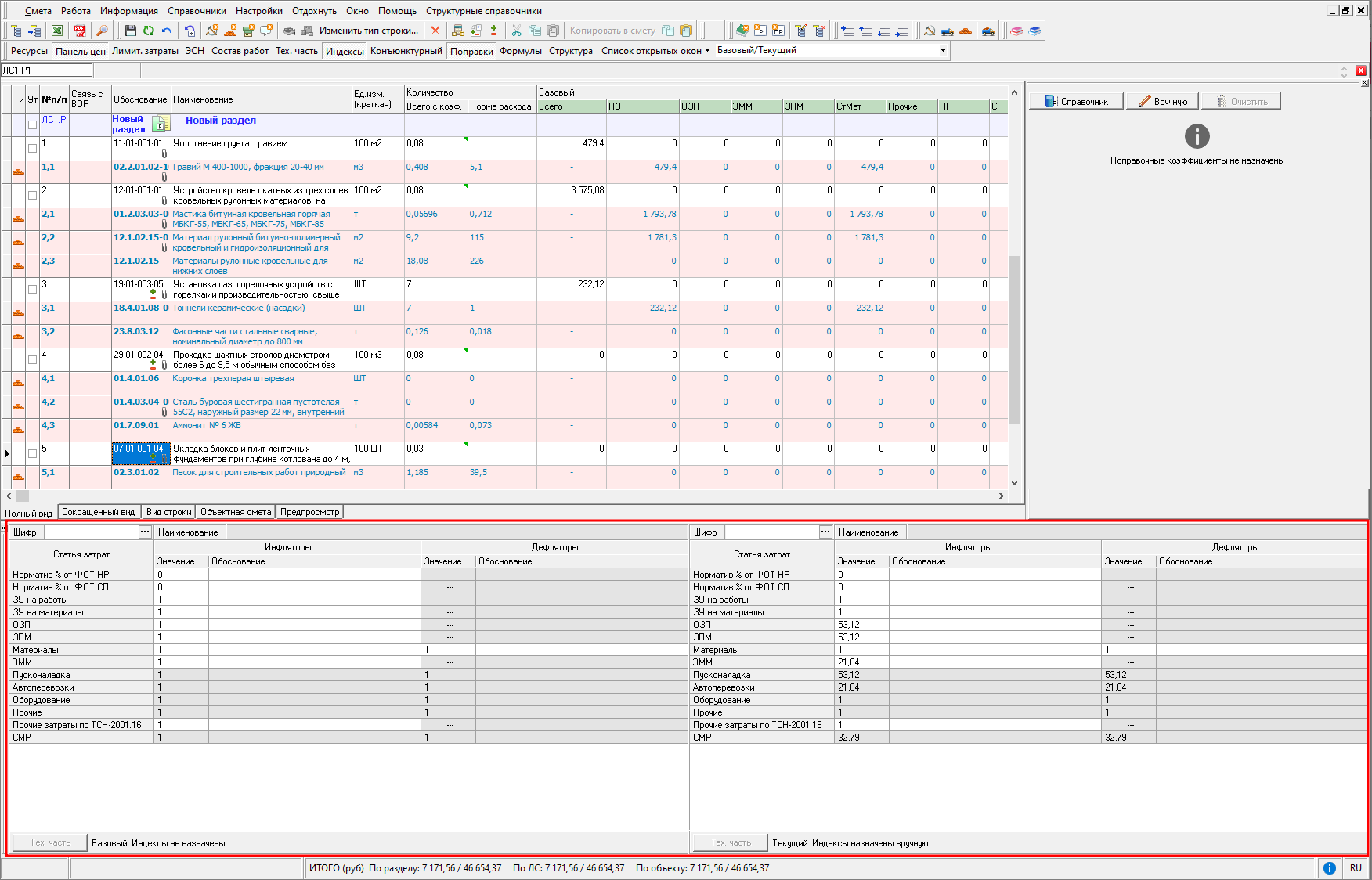Save the estimate with floppy icon
This screenshot has width=1372, height=880.
coord(131,31)
